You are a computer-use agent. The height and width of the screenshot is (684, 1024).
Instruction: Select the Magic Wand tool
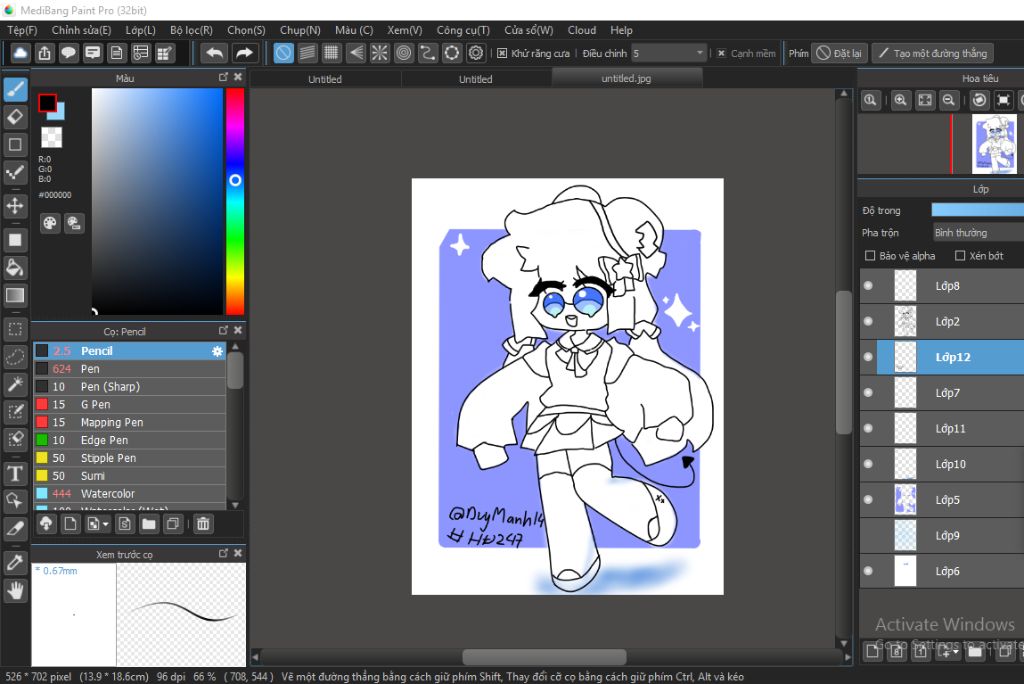click(16, 384)
